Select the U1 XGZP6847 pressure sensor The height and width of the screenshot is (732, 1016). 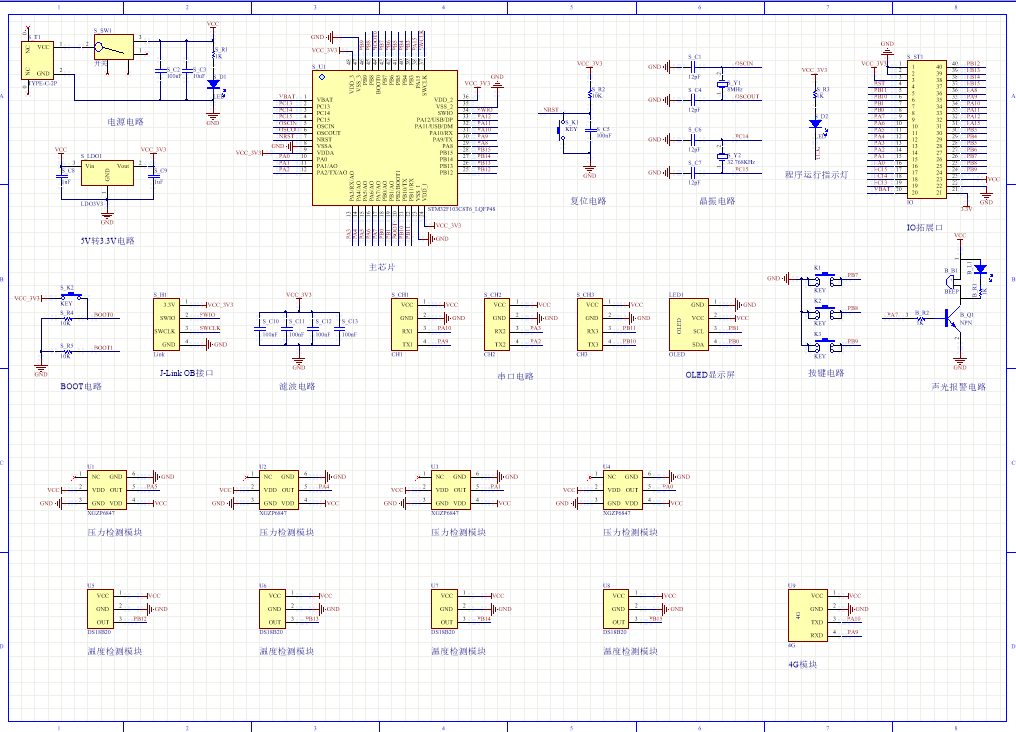(107, 490)
